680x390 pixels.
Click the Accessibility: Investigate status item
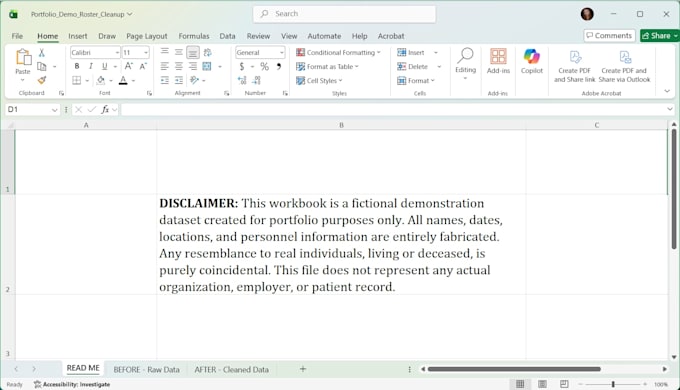(72, 384)
